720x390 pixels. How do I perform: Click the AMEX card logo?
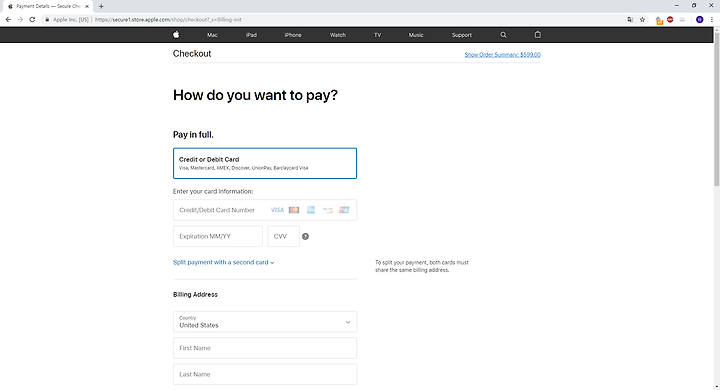tap(311, 210)
